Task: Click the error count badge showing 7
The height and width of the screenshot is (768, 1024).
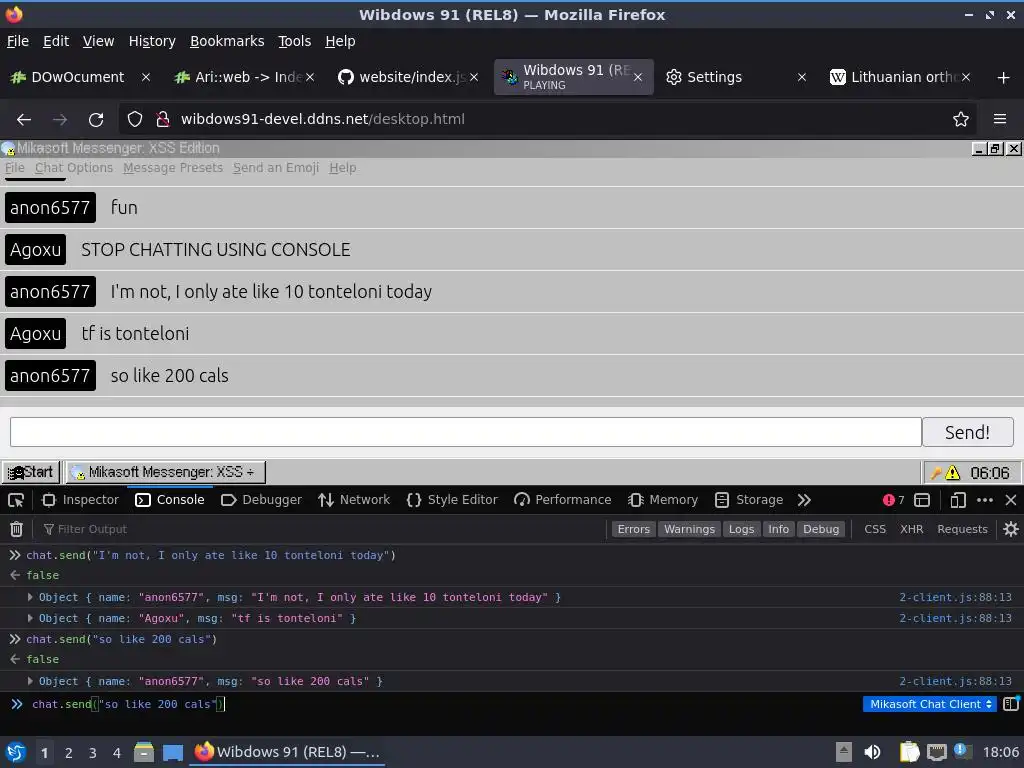Action: 893,500
